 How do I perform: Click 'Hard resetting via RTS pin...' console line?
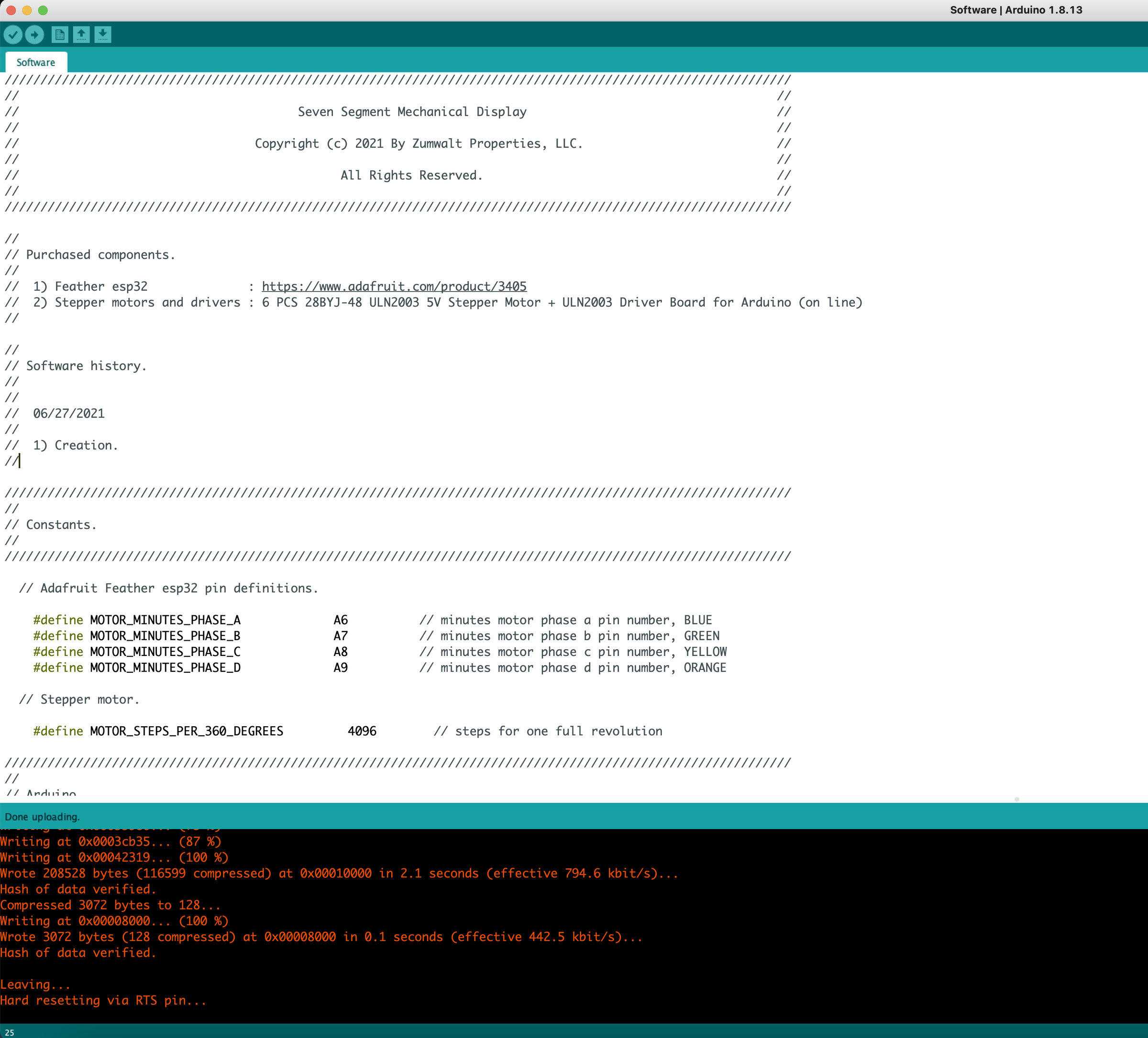(103, 1000)
